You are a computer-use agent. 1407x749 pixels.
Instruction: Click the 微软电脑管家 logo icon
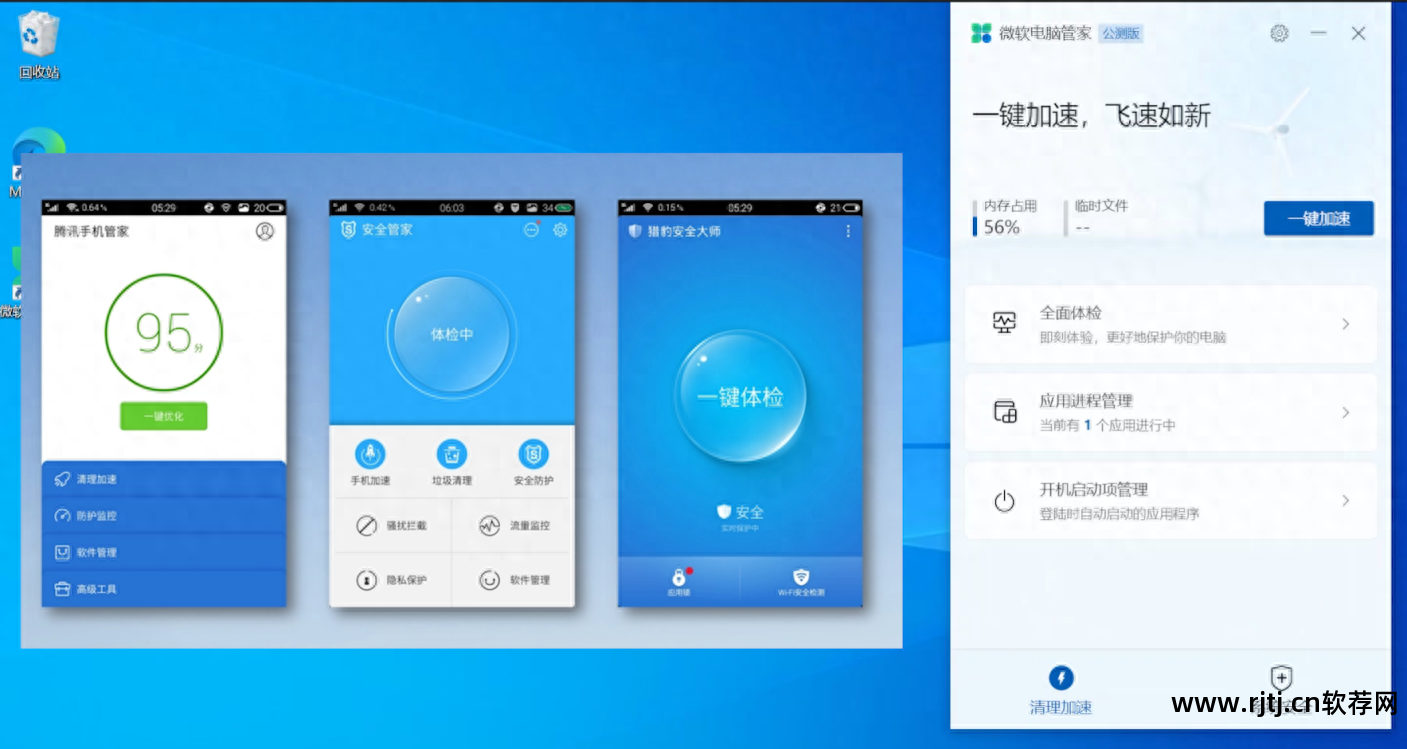pos(981,33)
